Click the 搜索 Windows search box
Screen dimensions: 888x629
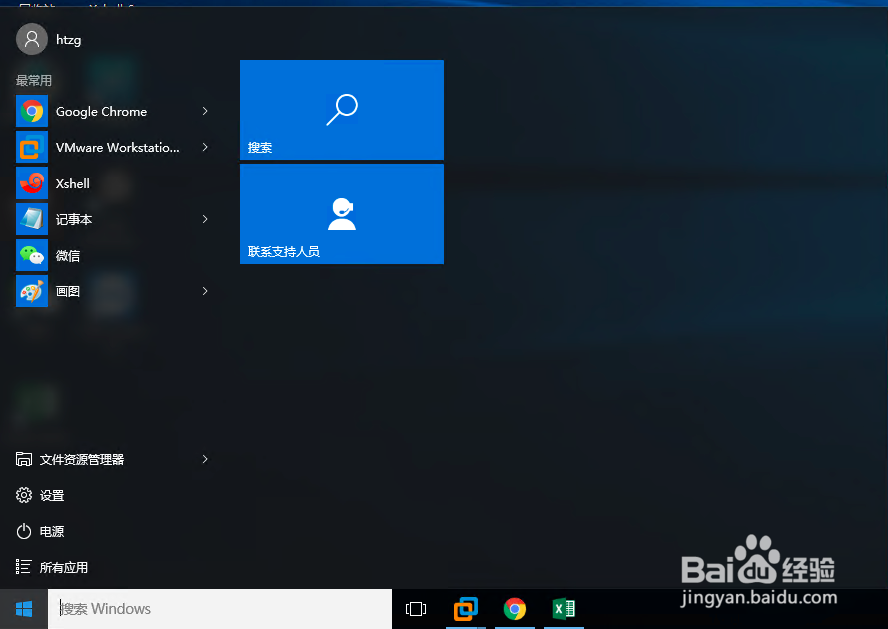click(x=220, y=608)
